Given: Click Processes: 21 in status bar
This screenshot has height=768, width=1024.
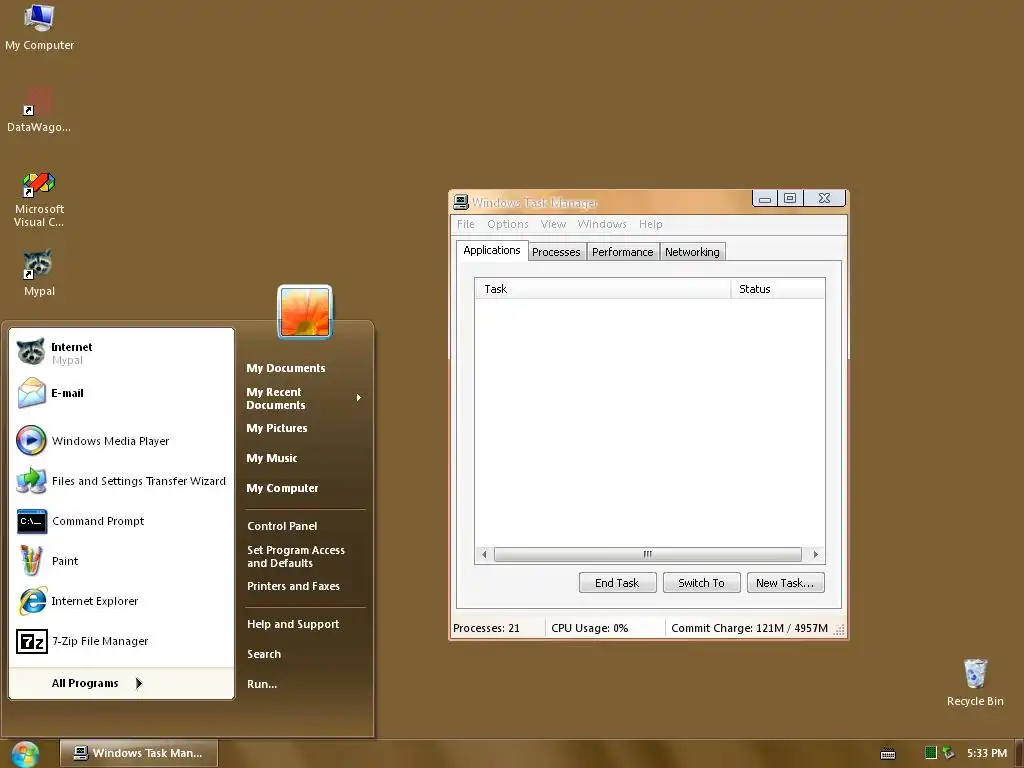Looking at the screenshot, I should click(486, 628).
